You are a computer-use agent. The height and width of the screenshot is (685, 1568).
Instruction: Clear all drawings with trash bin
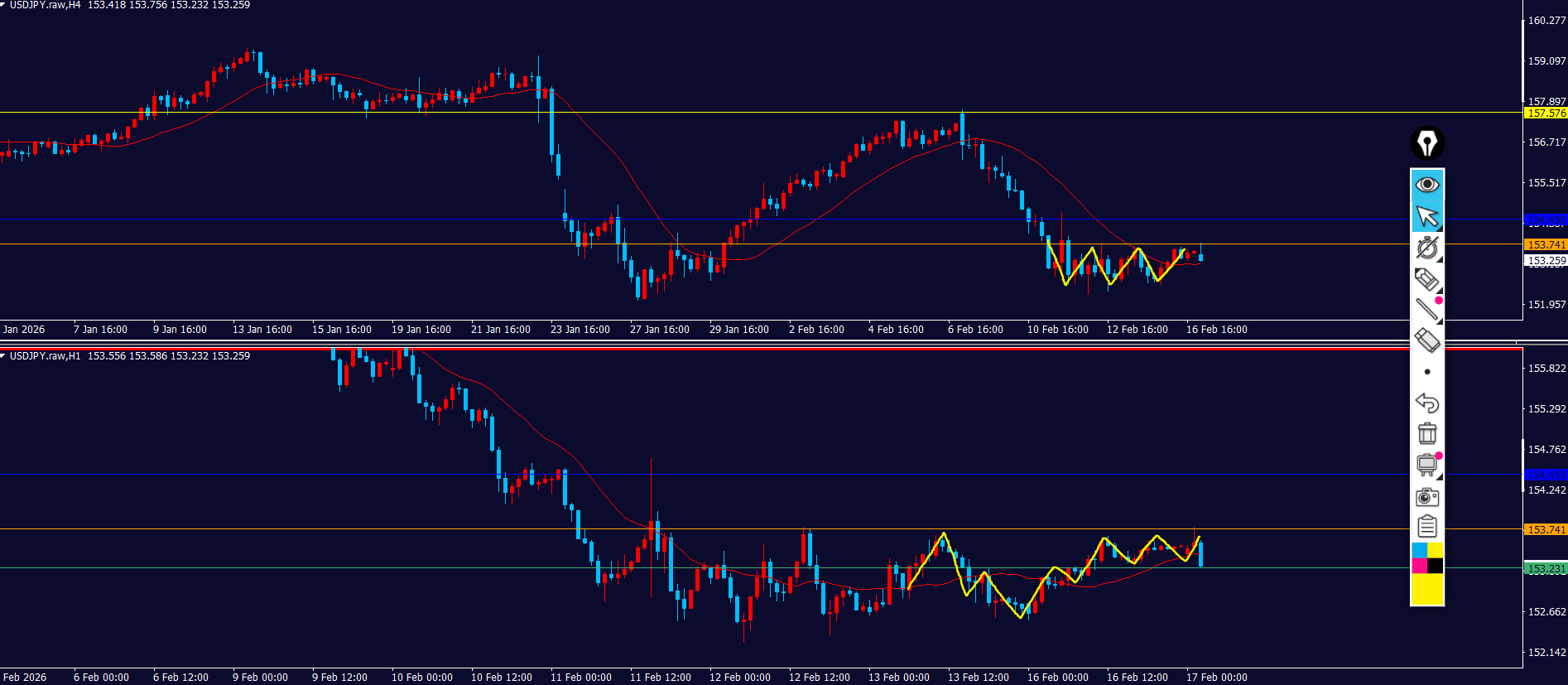pos(1426,433)
